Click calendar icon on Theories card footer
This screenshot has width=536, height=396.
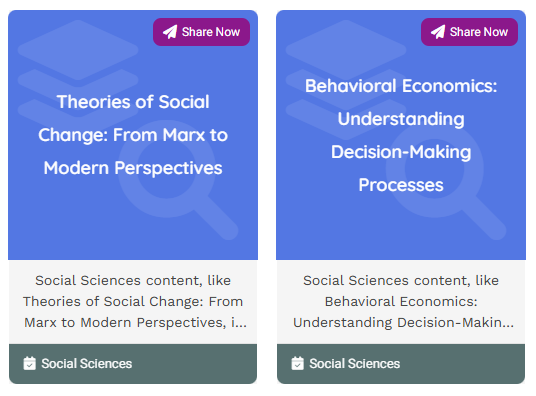click(x=29, y=363)
